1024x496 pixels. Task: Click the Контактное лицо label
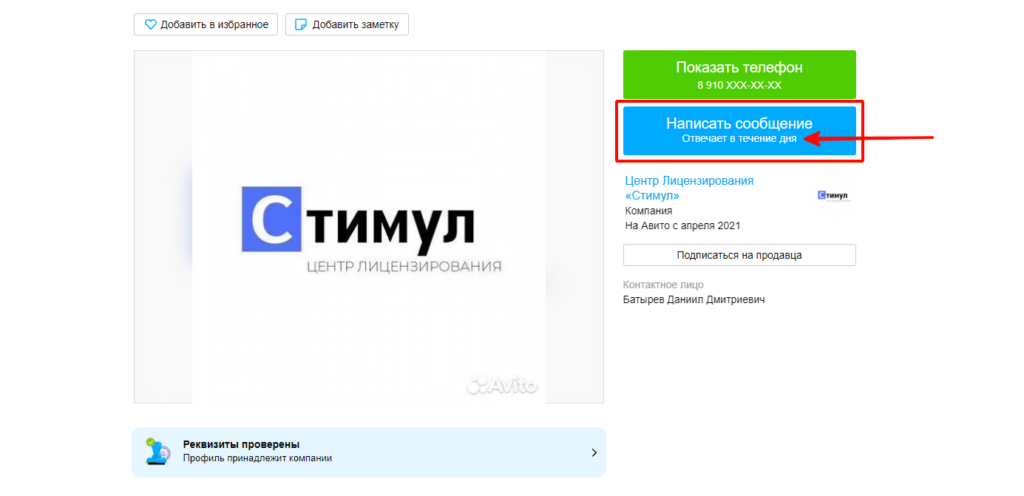click(664, 285)
